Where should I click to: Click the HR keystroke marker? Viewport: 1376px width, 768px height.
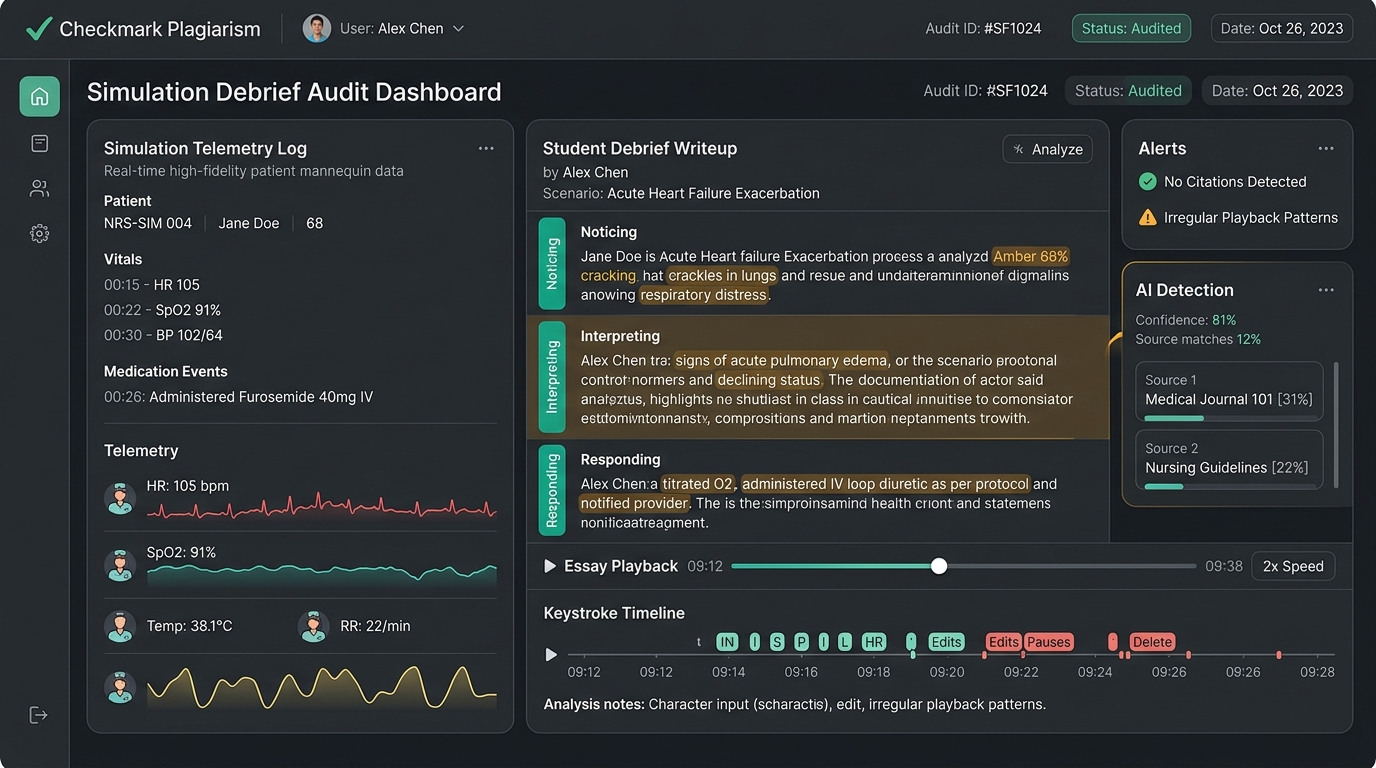tap(874, 642)
